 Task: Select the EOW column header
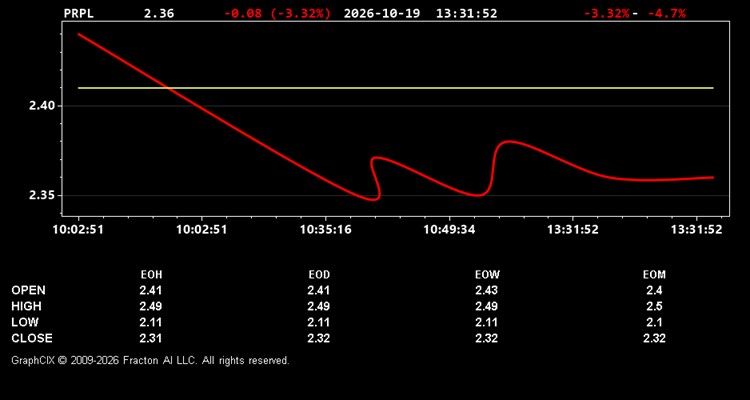click(x=487, y=275)
